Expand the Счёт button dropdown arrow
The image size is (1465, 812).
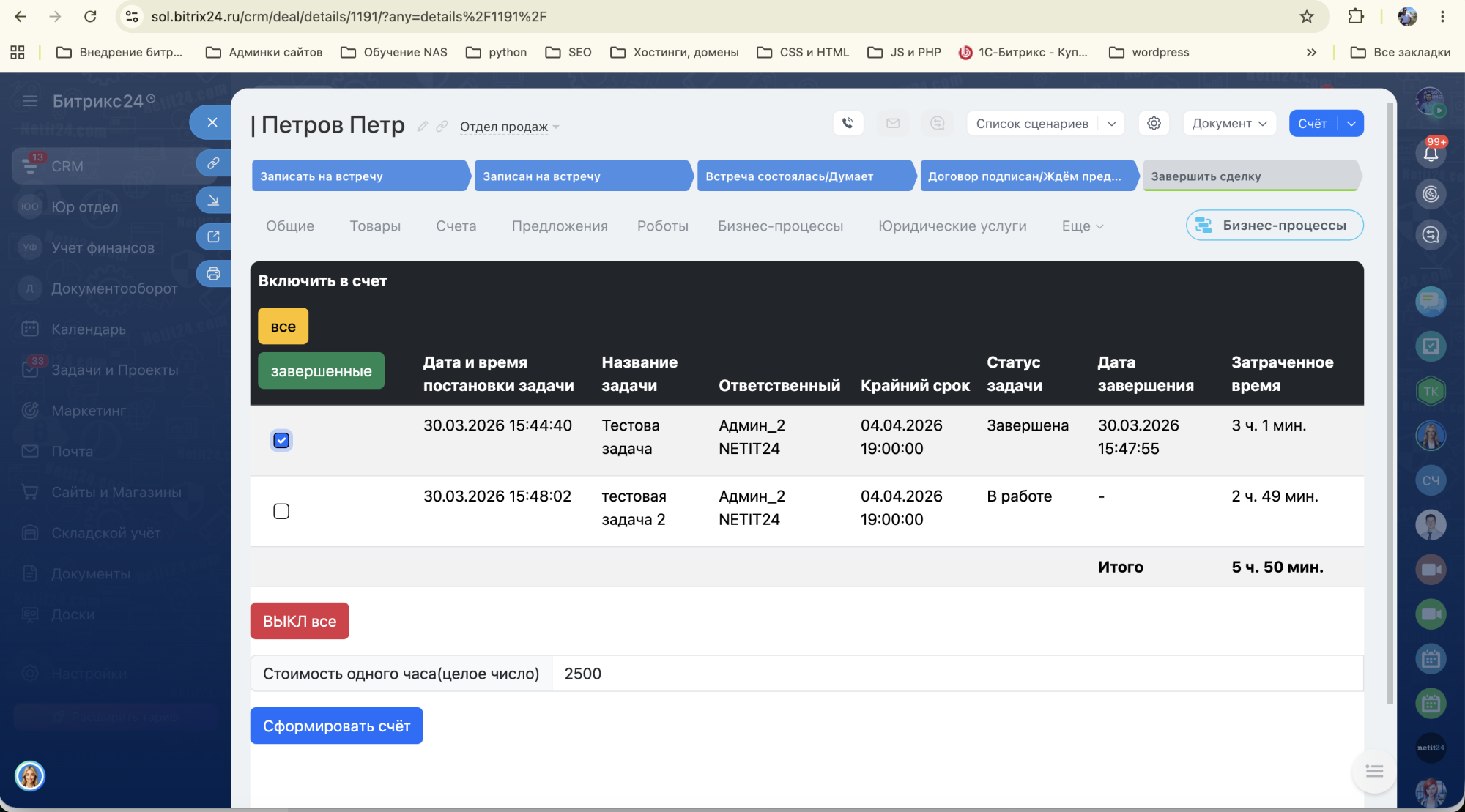tap(1351, 123)
